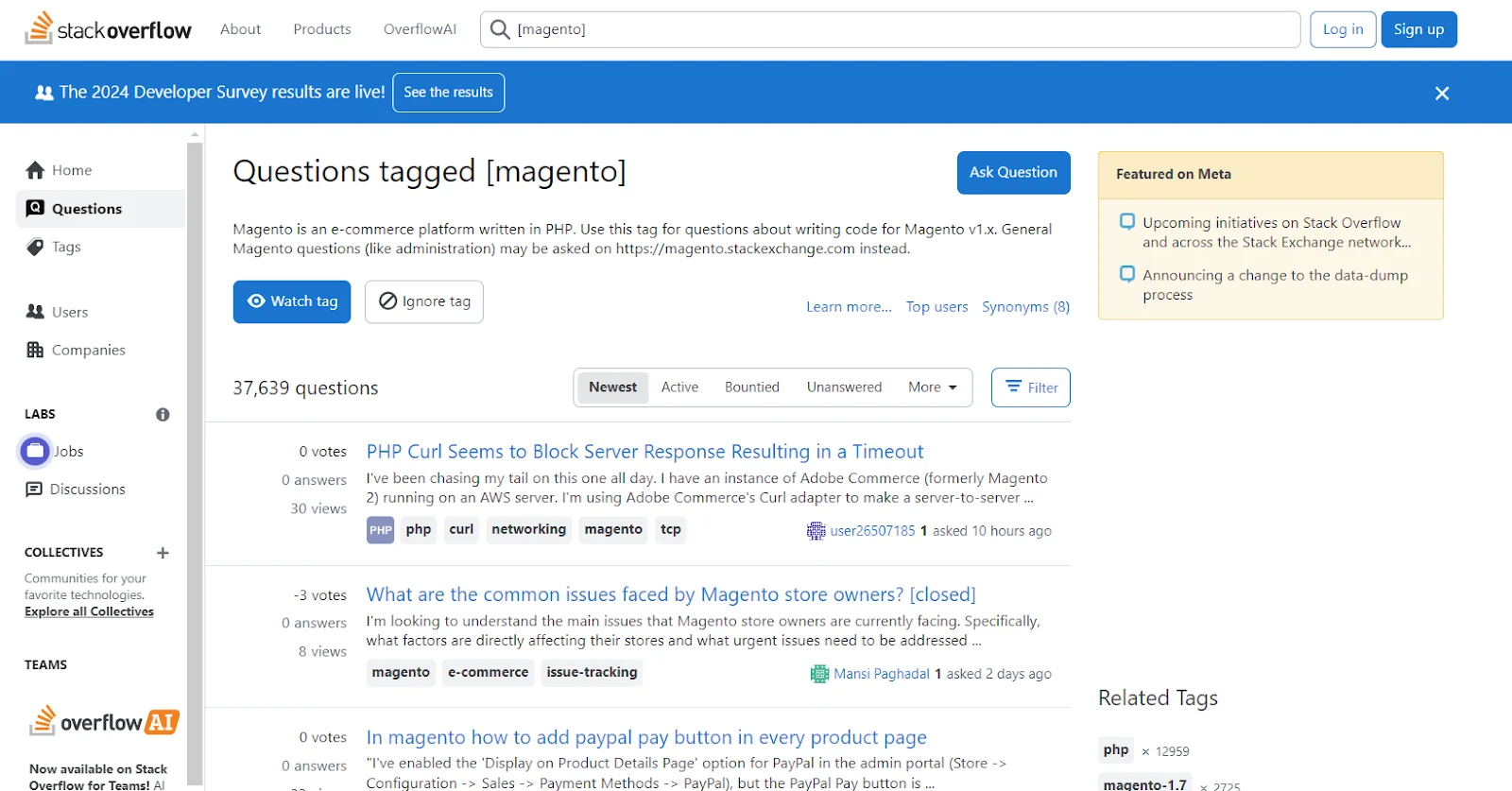Switch to the Bountied tab

[x=751, y=387]
